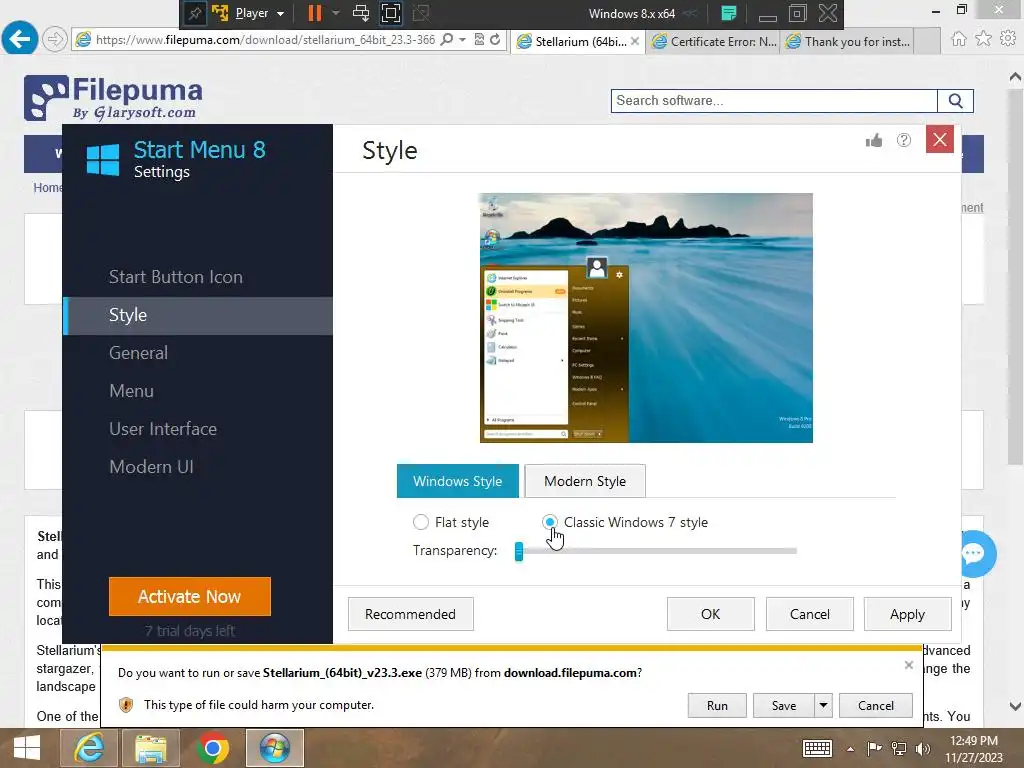The height and width of the screenshot is (768, 1024).
Task: Enter full screen mode icon in Player
Action: point(391,13)
